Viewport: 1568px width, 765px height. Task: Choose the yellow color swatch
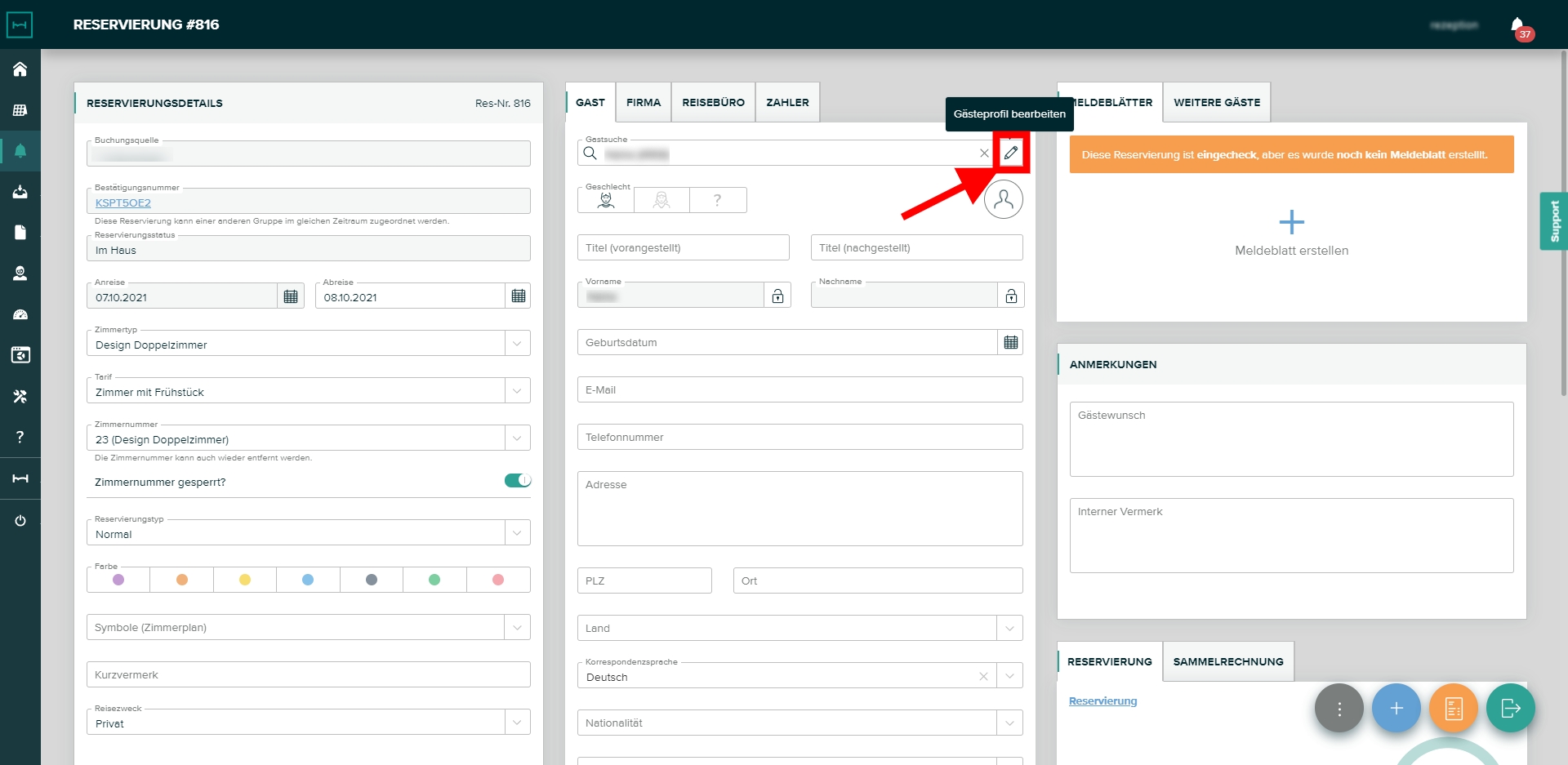pyautogui.click(x=245, y=580)
